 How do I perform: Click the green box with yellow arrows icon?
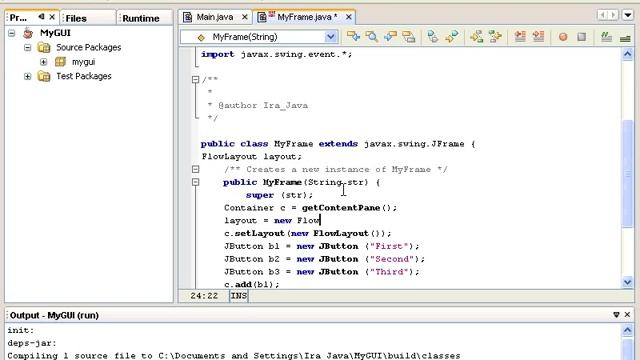(495, 37)
